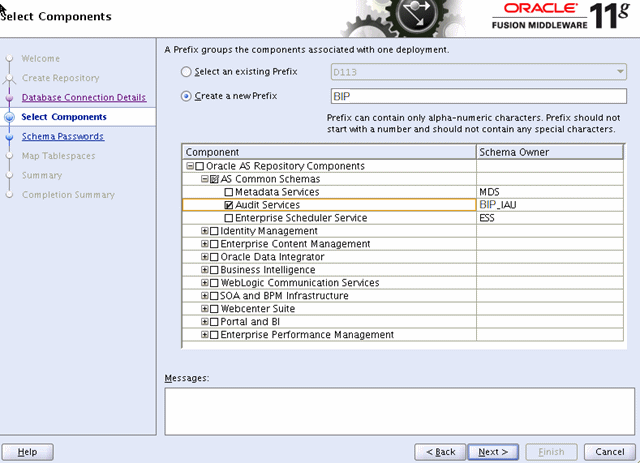The width and height of the screenshot is (640, 463).
Task: Click the Welcome step in sidebar
Action: 41,59
